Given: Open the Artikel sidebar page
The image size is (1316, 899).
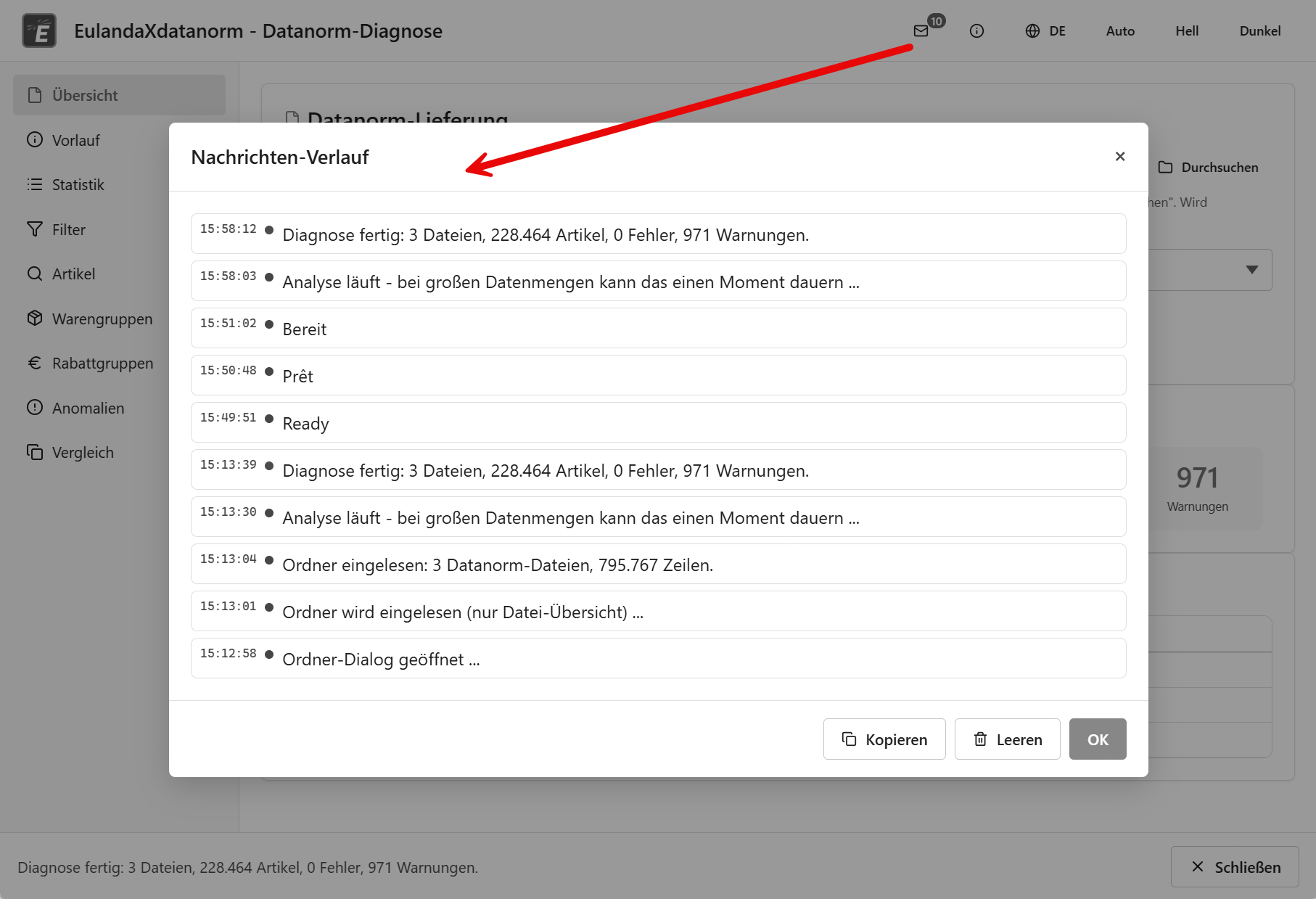Looking at the screenshot, I should click(119, 274).
